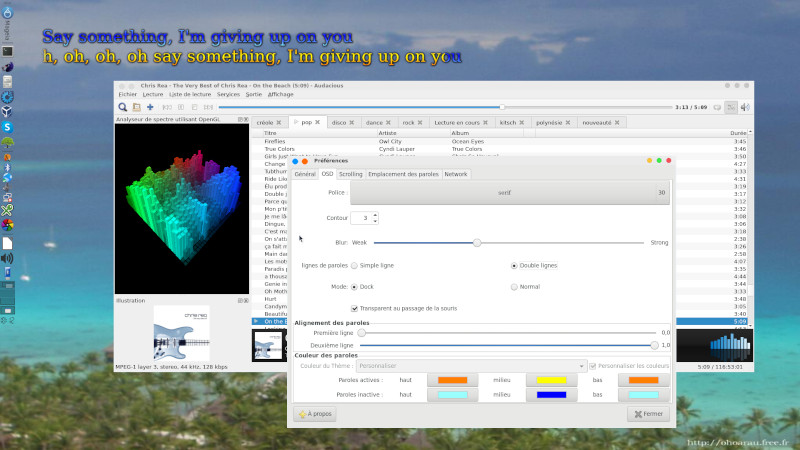Click the open files folder icon

[x=136, y=107]
